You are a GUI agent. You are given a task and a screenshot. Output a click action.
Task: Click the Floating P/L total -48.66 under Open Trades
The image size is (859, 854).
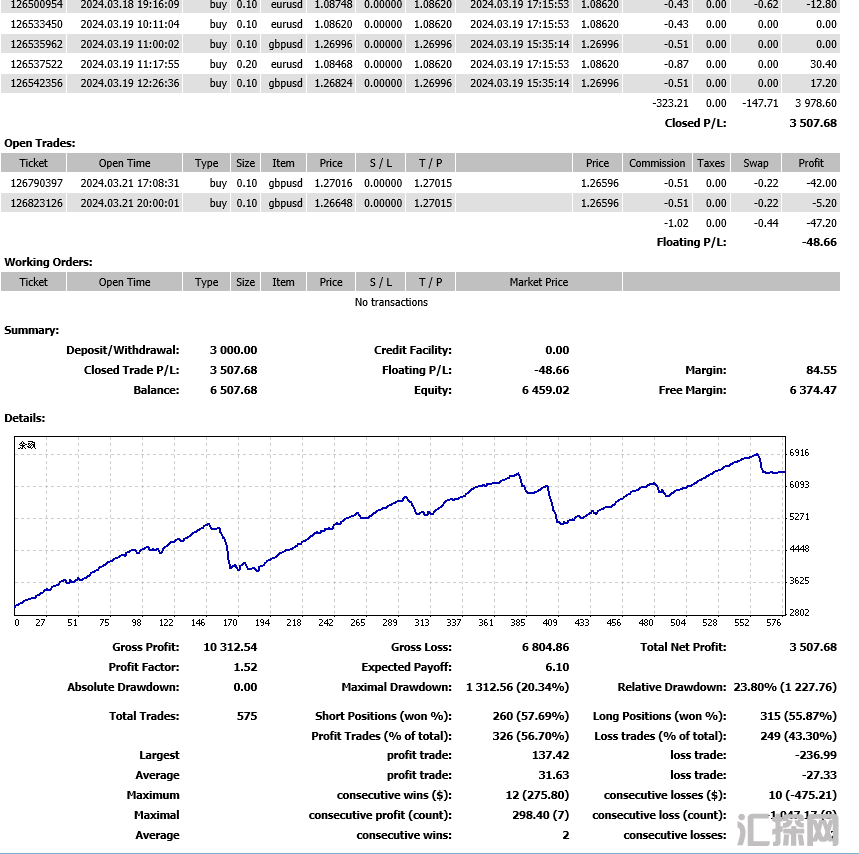817,242
